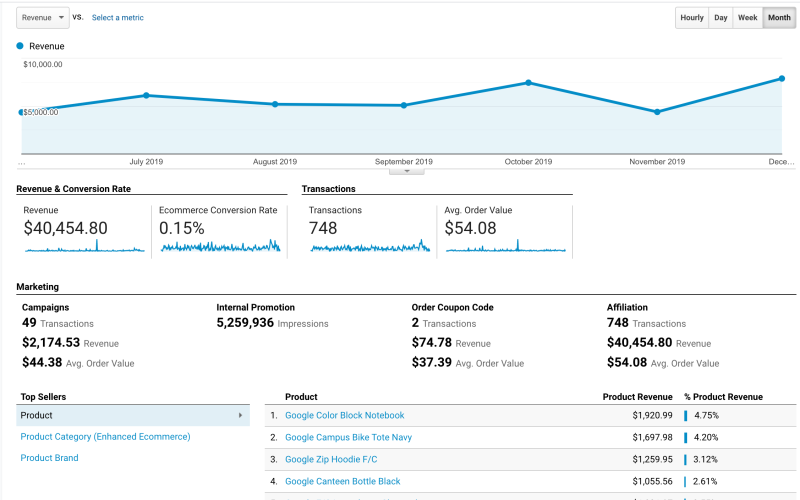800x500 pixels.
Task: Click the Transactions sparkline chart
Action: click(369, 247)
